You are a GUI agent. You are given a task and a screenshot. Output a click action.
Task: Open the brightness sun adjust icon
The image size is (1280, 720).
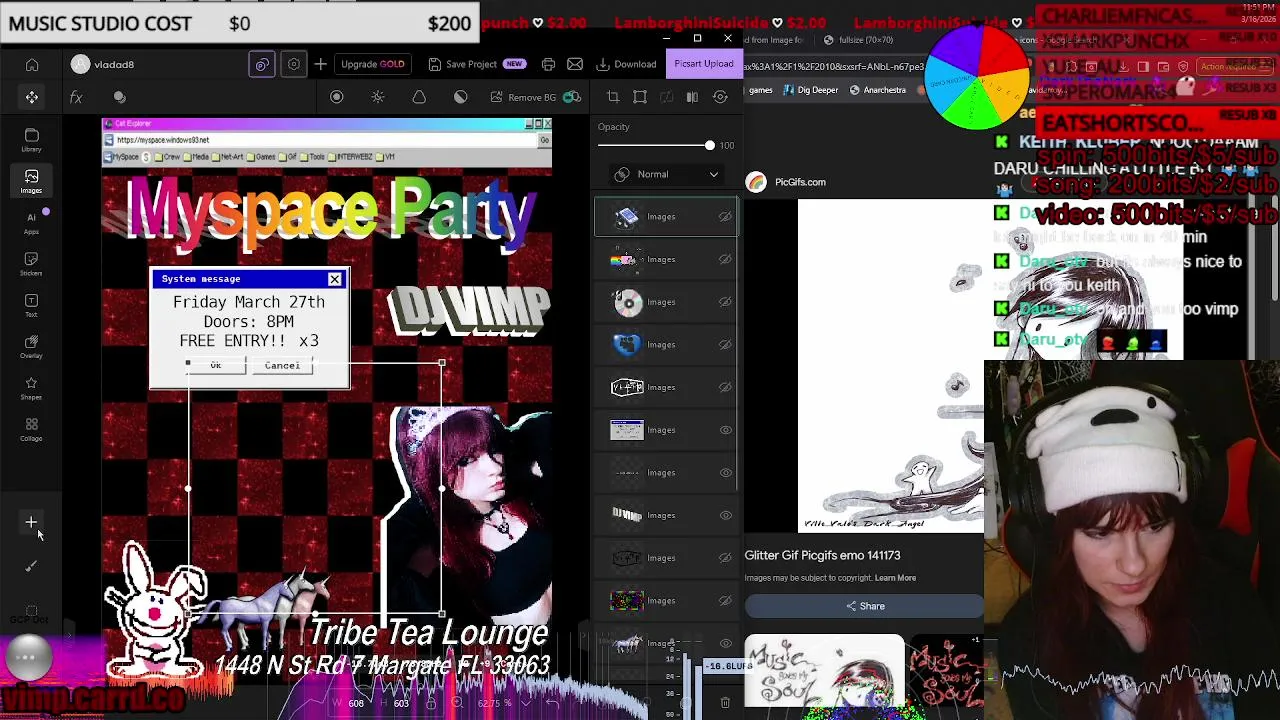pyautogui.click(x=378, y=97)
